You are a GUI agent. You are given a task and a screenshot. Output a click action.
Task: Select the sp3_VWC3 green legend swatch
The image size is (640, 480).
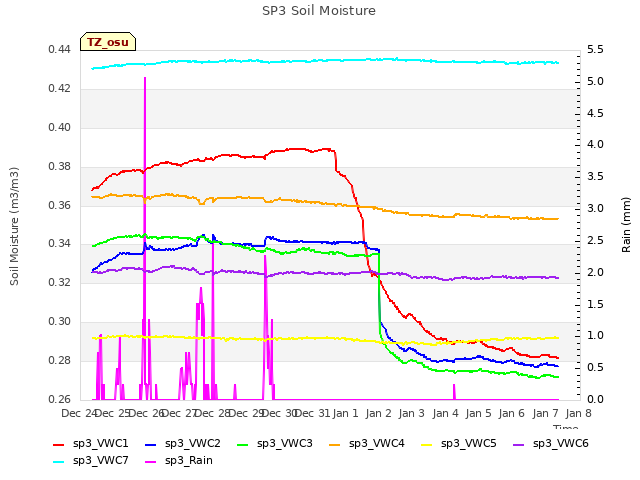243,444
